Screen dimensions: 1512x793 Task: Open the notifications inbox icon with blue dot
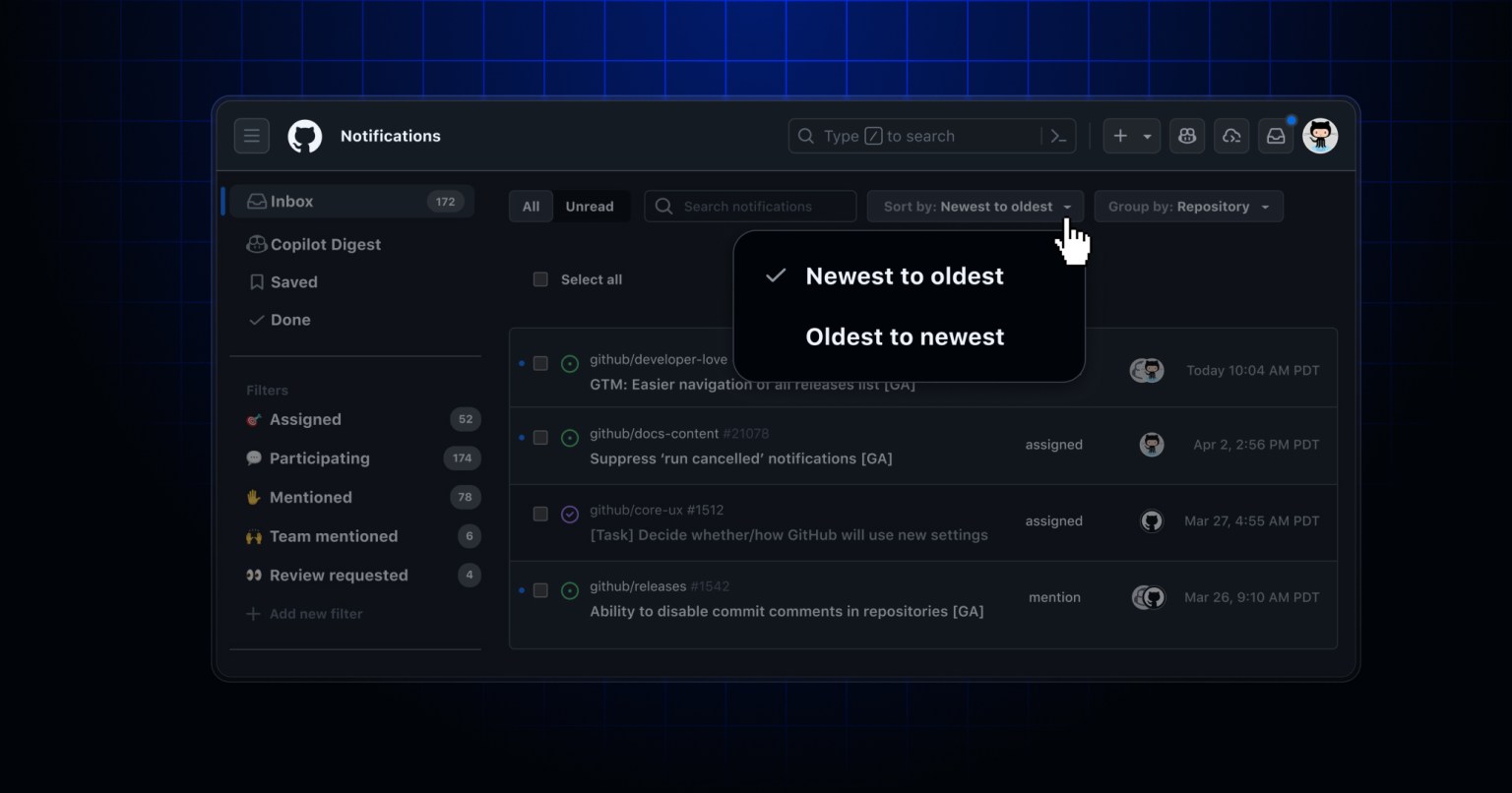click(x=1276, y=136)
